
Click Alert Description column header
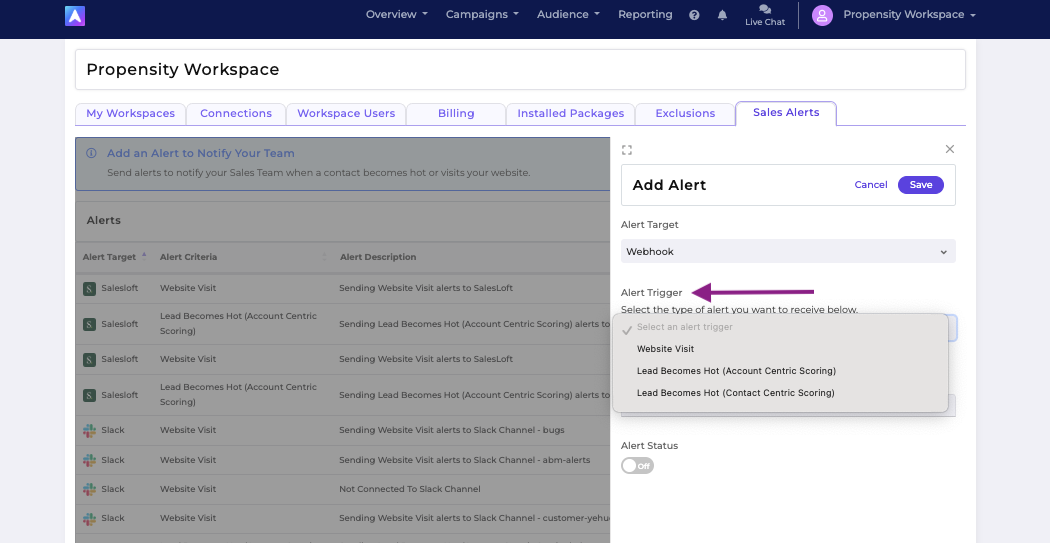coord(378,257)
